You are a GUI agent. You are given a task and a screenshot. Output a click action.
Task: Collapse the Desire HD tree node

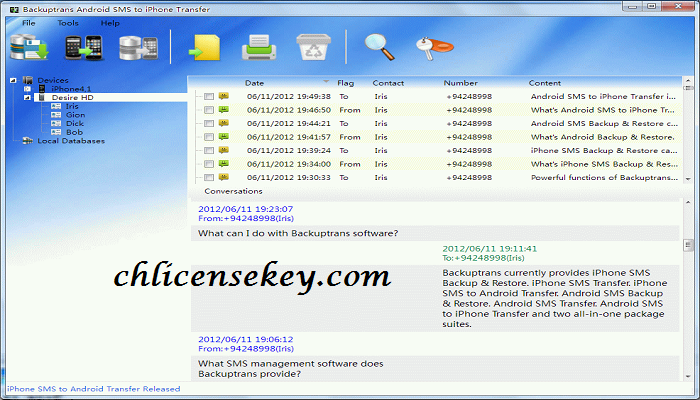(x=27, y=97)
